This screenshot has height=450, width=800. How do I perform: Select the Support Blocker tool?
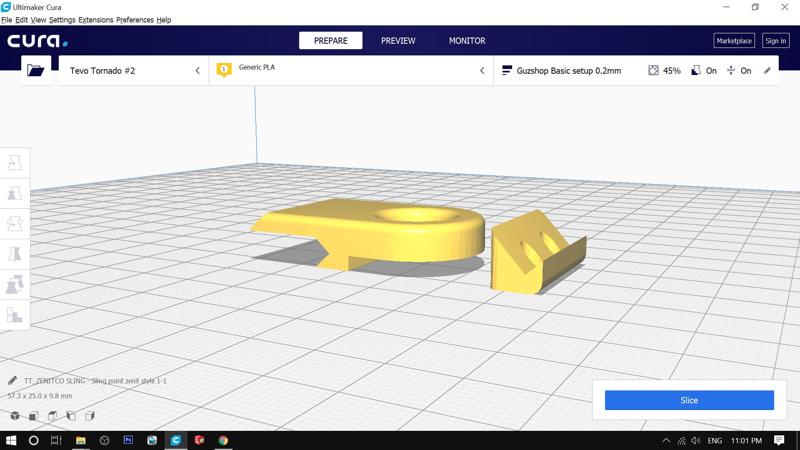[x=15, y=315]
